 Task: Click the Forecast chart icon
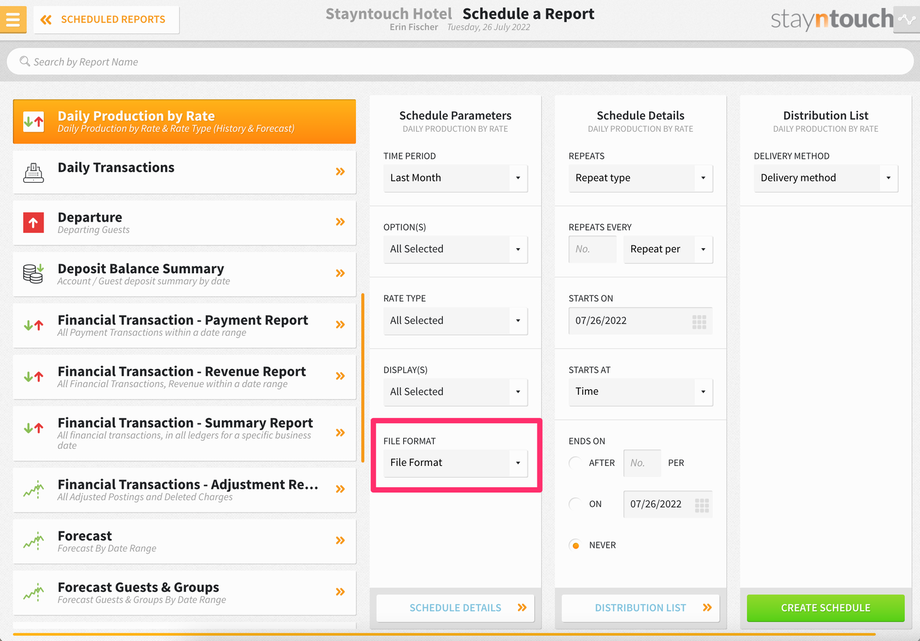coord(33,541)
